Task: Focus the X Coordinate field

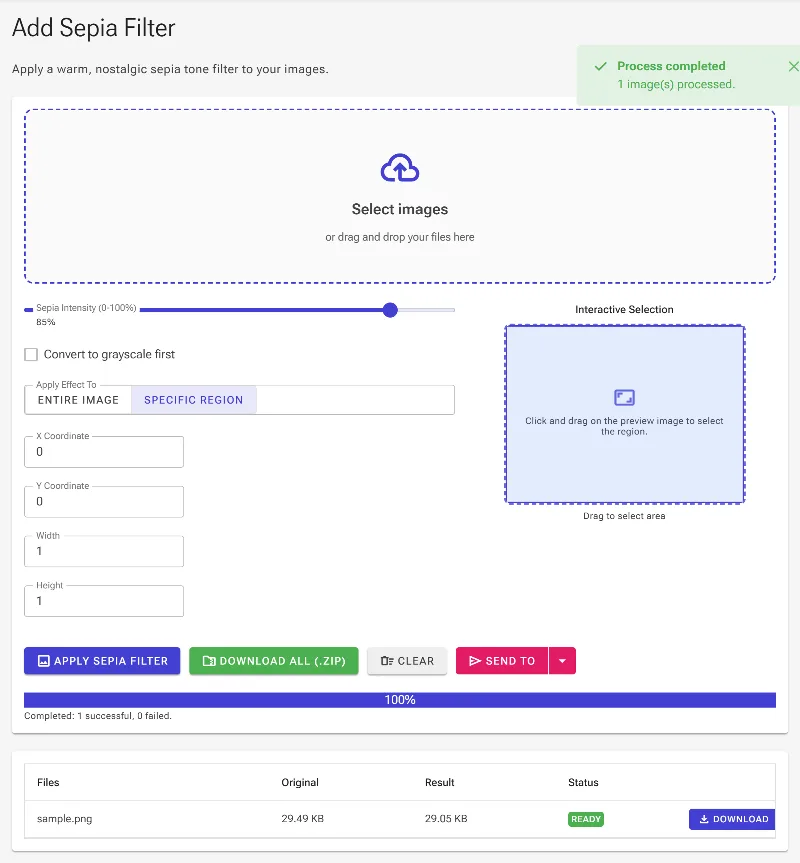Action: click(104, 452)
